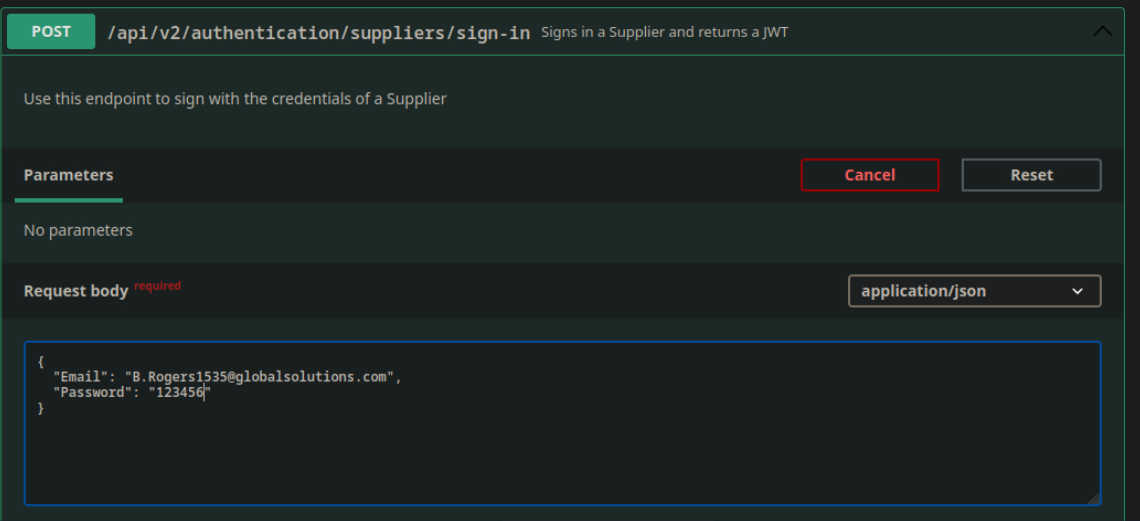The image size is (1140, 521).
Task: Click the 'No parameters' text
Action: 78,230
